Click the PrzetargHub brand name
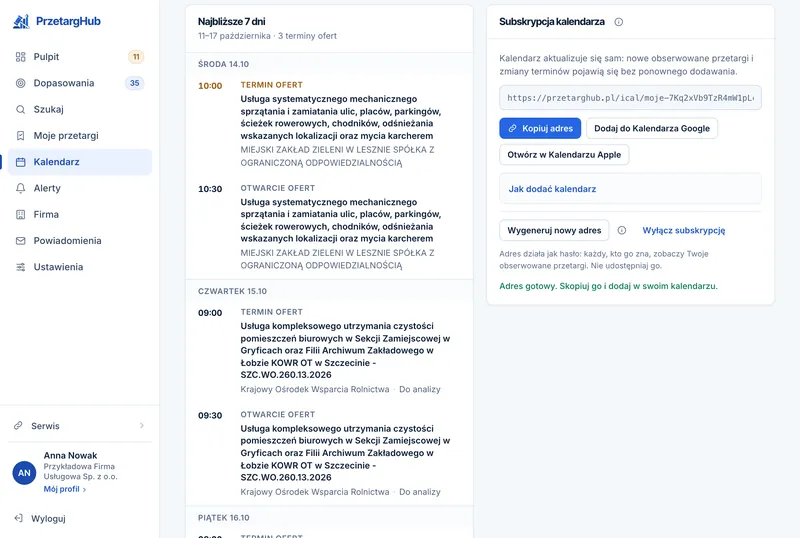This screenshot has height=538, width=800. 68,21
